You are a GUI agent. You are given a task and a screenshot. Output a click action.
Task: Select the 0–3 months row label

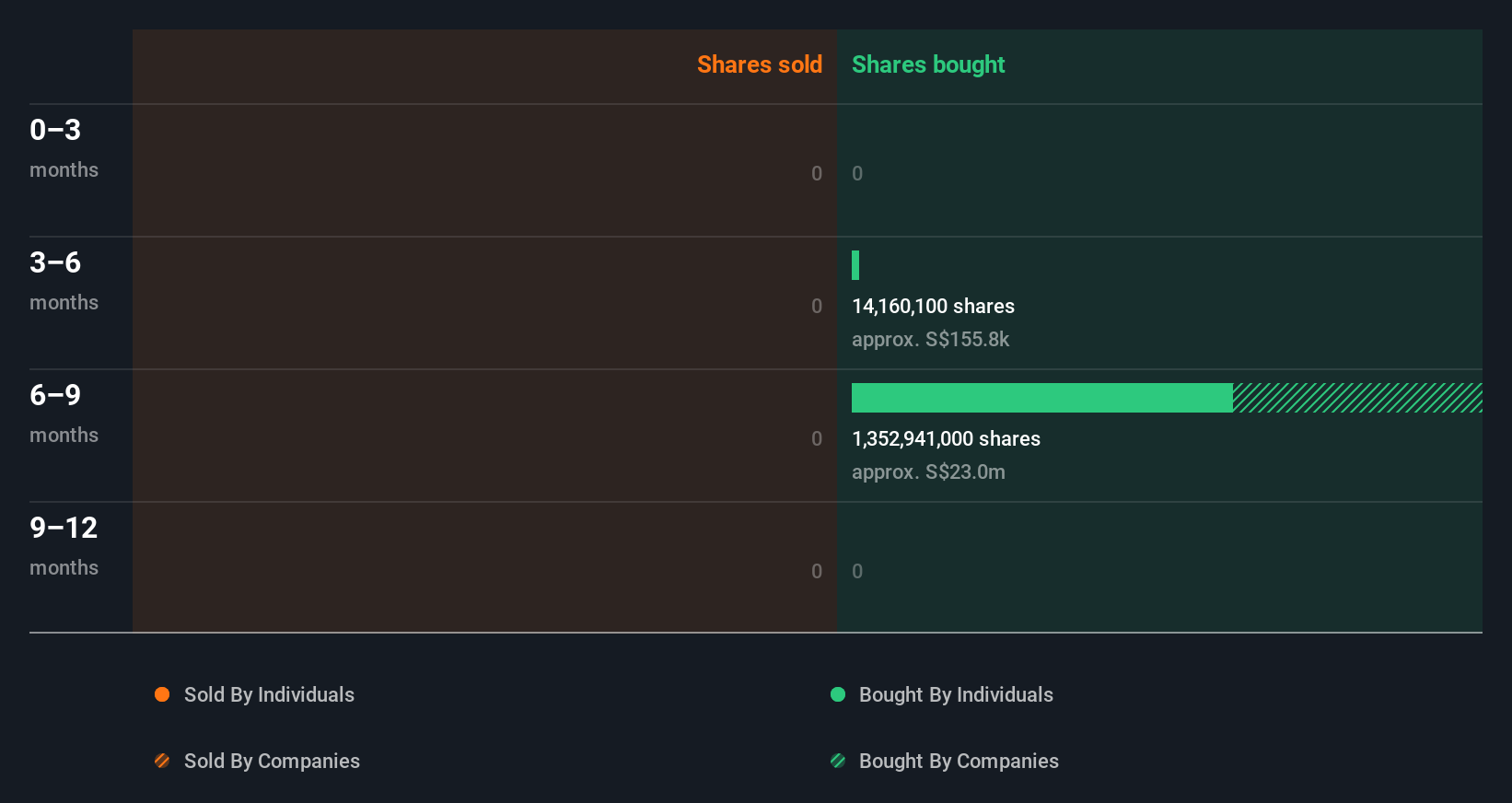[x=64, y=148]
